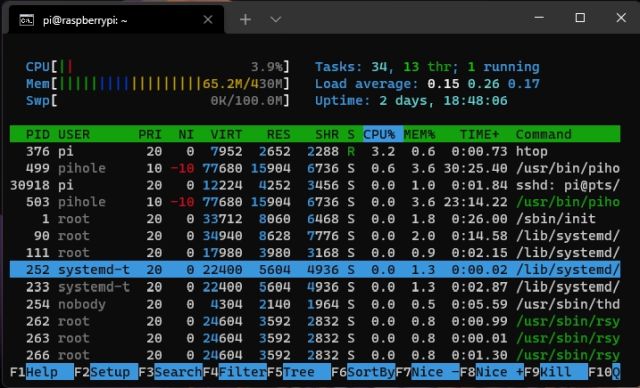The image size is (640, 388).
Task: Toggle F5 Tree view
Action: coord(299,372)
